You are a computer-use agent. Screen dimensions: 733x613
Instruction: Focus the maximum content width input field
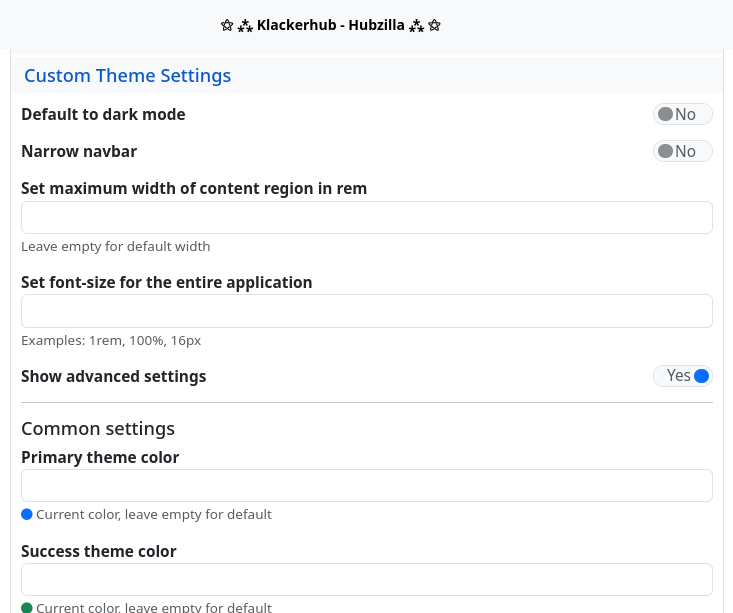pos(366,218)
